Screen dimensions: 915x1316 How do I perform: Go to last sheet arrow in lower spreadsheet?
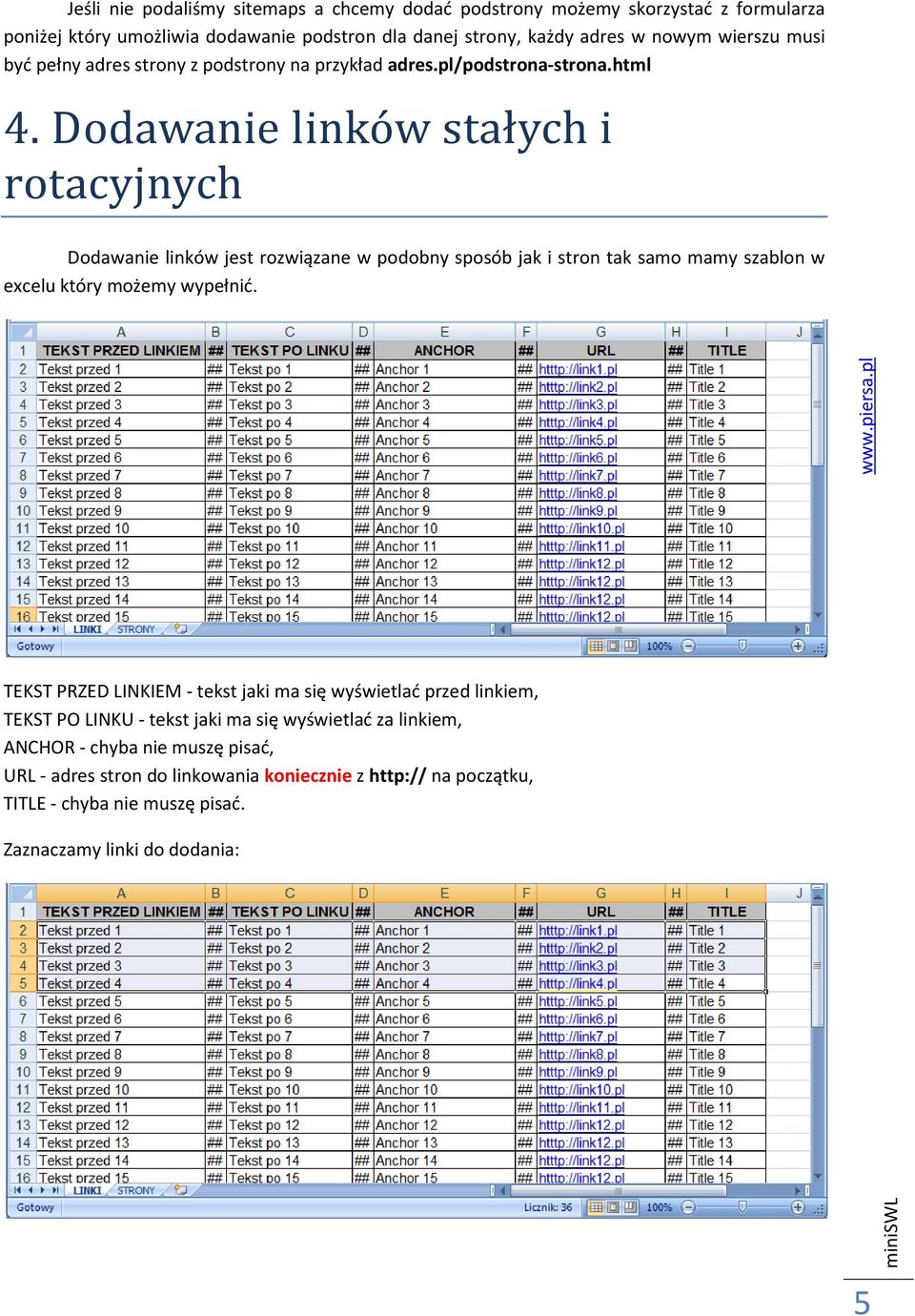(x=55, y=1190)
